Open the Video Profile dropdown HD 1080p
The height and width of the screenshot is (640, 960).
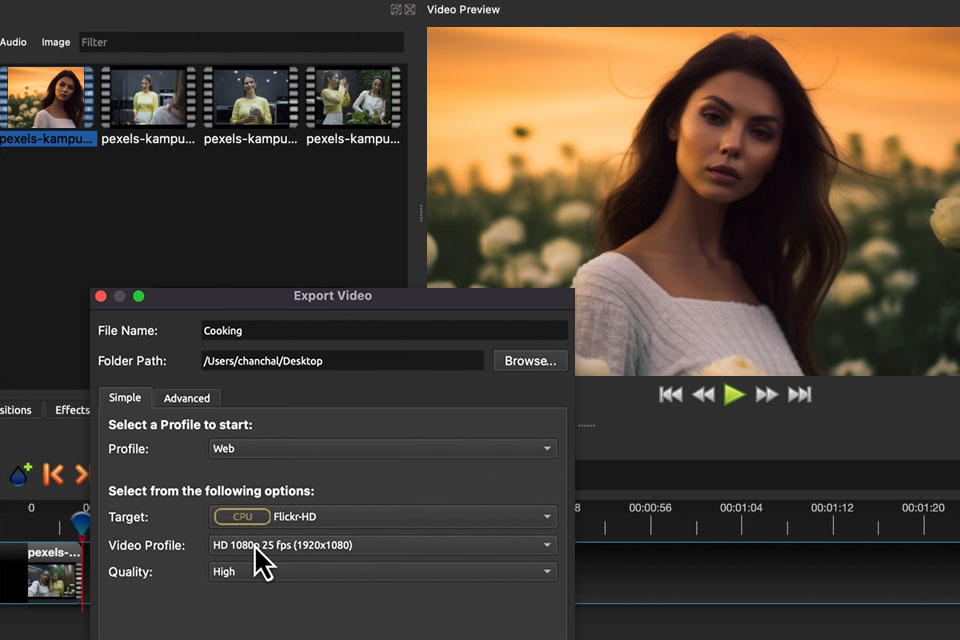click(383, 545)
